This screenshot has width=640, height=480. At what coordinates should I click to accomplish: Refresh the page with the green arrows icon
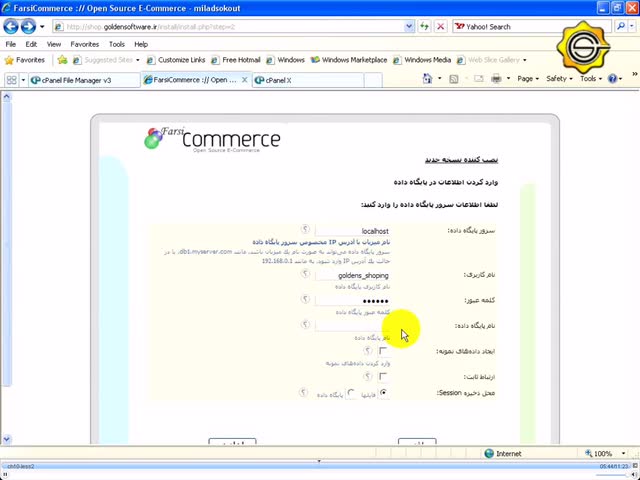click(x=424, y=27)
